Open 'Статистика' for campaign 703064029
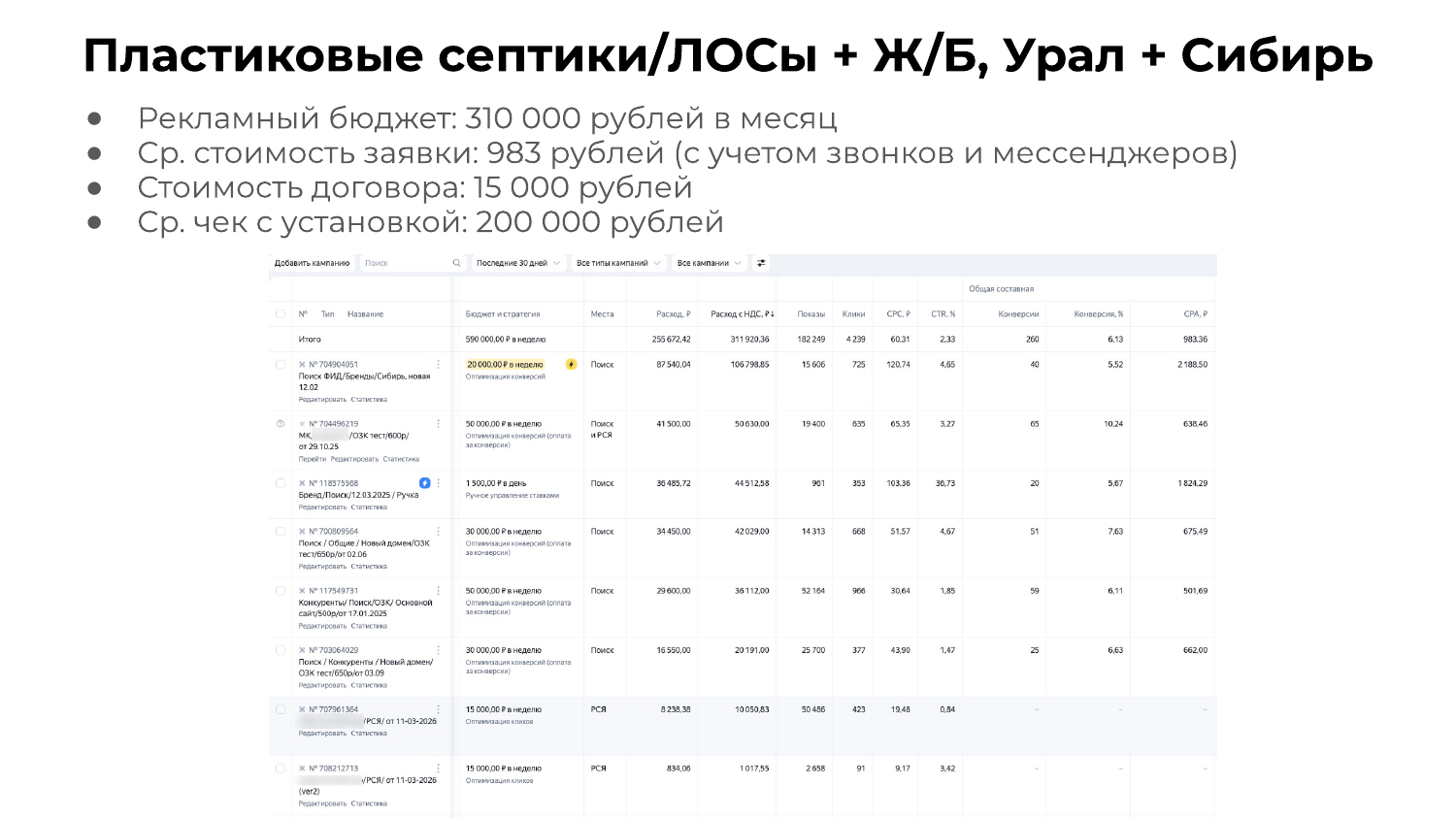This screenshot has width=1456, height=819. click(369, 685)
